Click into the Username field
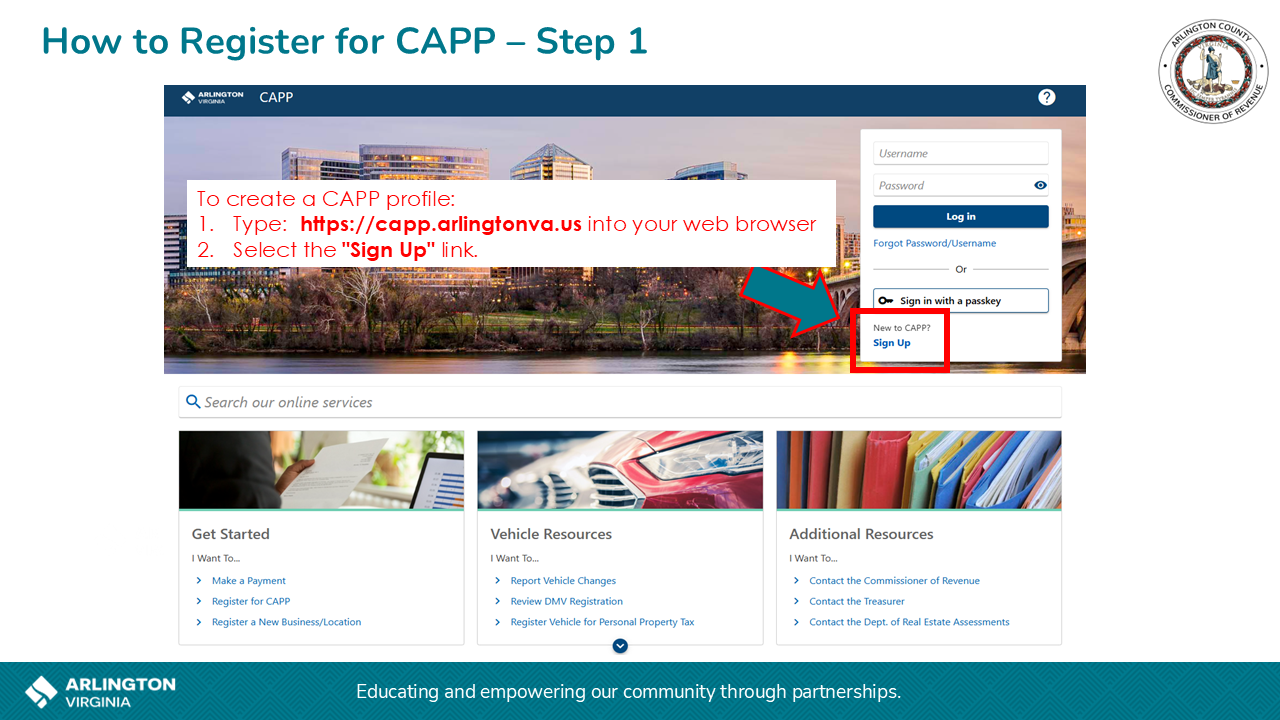Screen dimensions: 1280x720 point(960,153)
